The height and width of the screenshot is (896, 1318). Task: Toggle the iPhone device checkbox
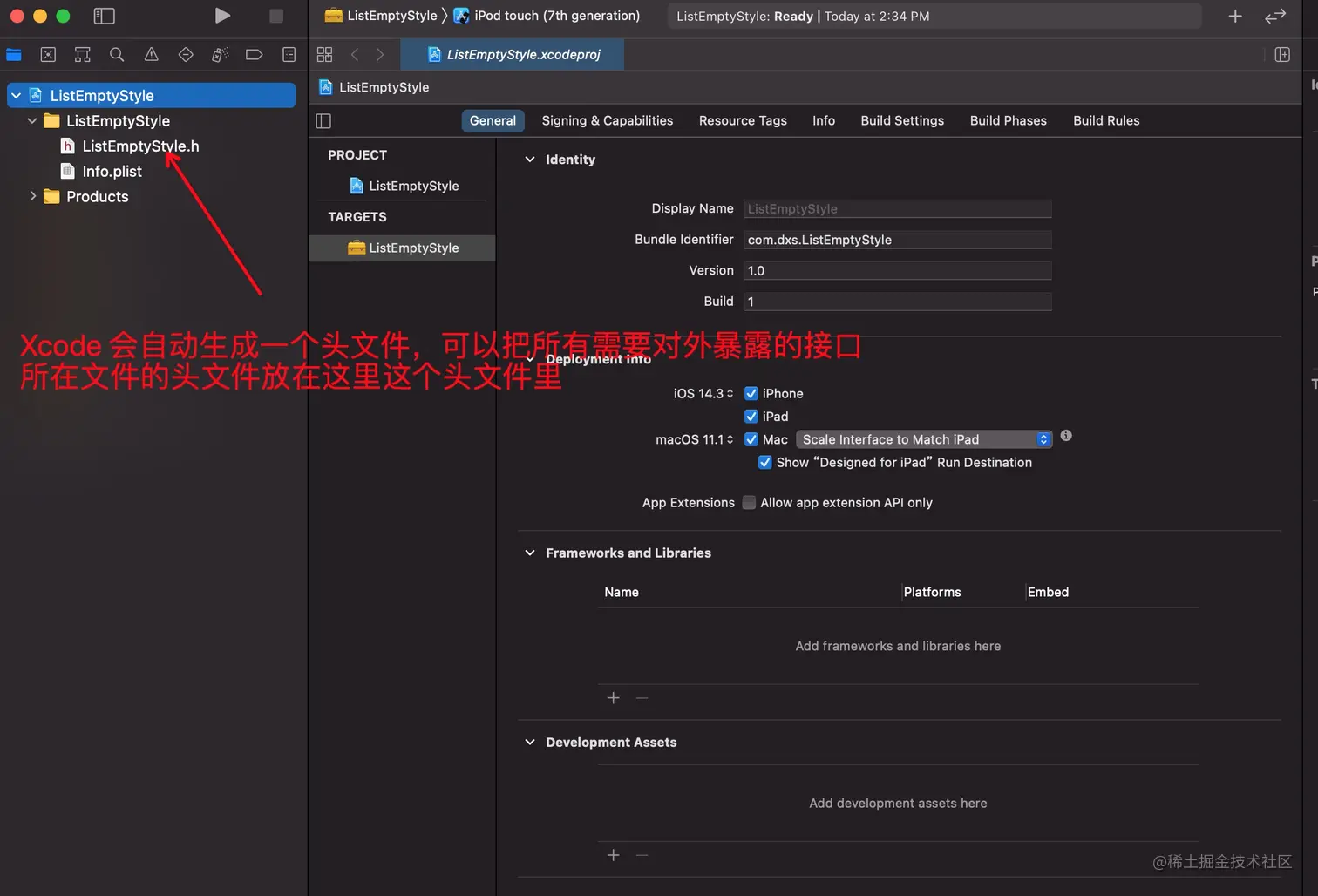coord(751,394)
